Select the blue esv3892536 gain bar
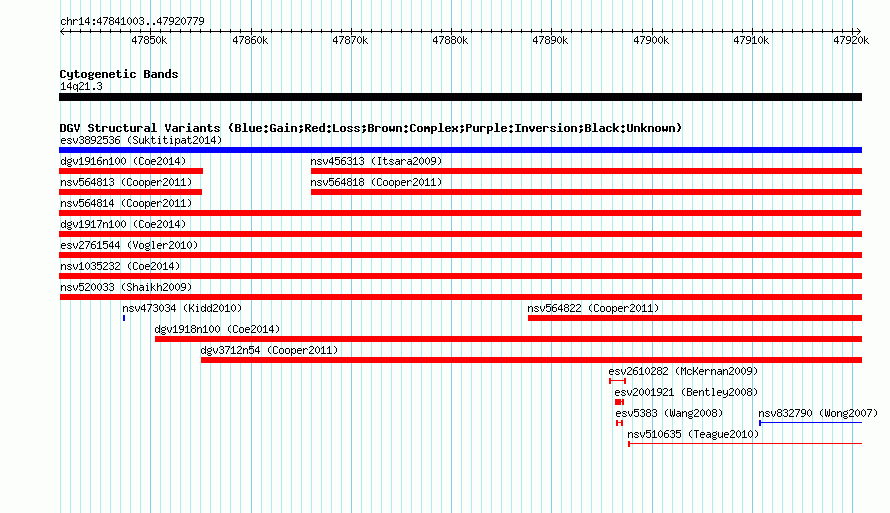Image resolution: width=890 pixels, height=513 pixels. coord(460,150)
